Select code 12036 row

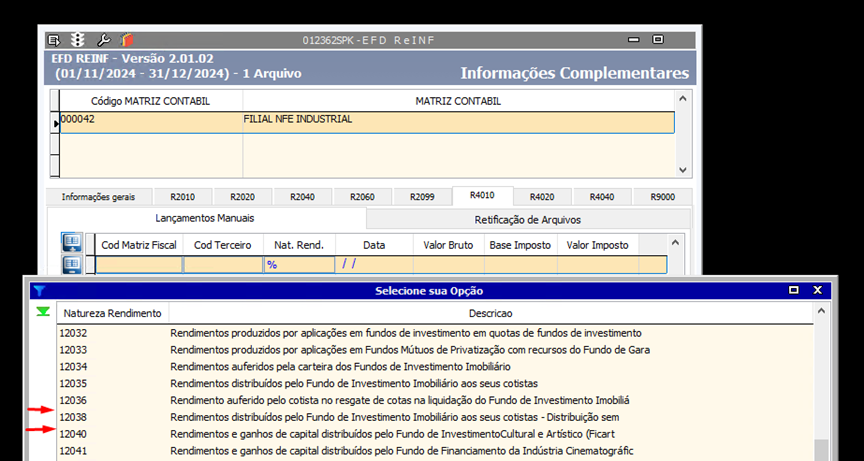pyautogui.click(x=435, y=400)
